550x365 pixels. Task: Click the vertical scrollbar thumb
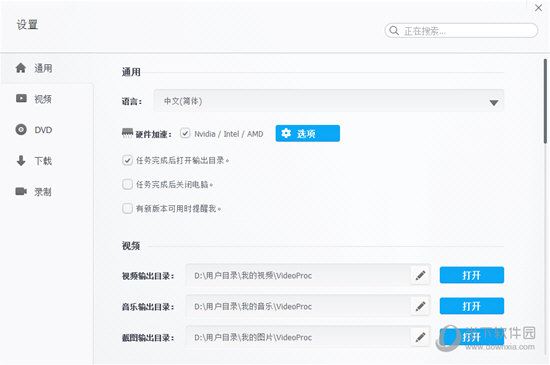point(545,101)
